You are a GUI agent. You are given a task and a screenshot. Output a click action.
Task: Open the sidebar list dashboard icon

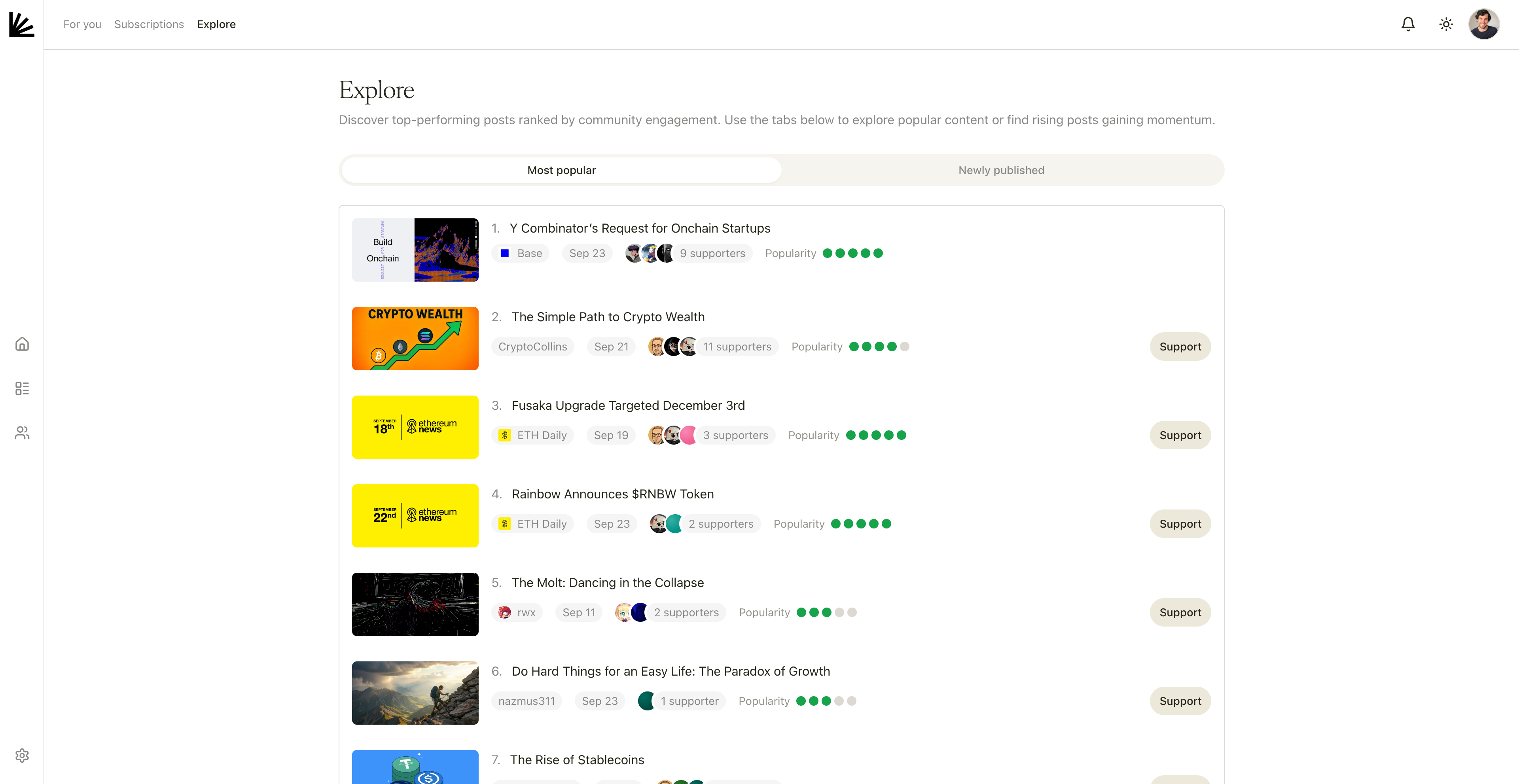click(x=22, y=388)
